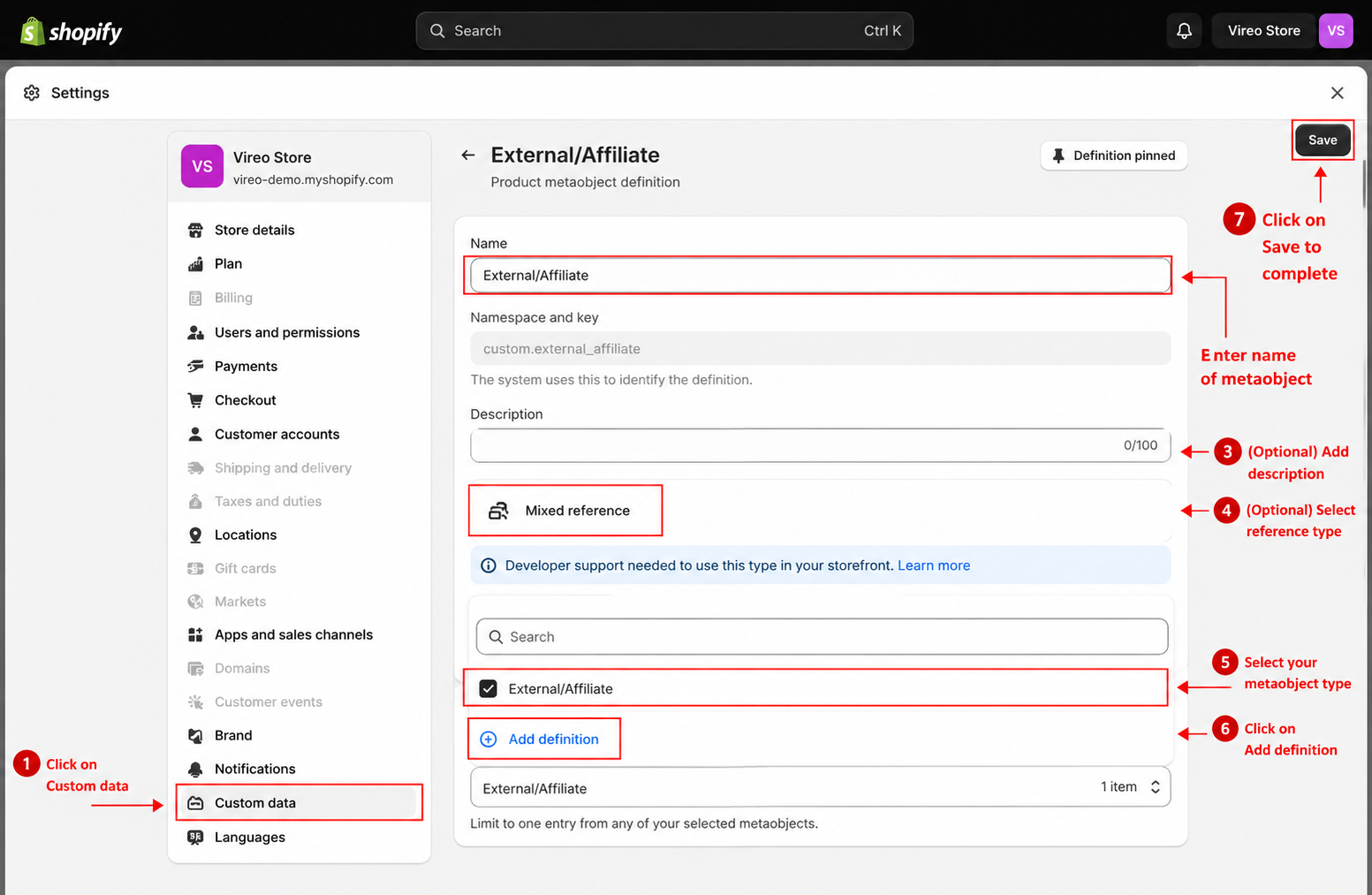Click the VS avatar in top bar
The image size is (1372, 895).
(x=1335, y=31)
